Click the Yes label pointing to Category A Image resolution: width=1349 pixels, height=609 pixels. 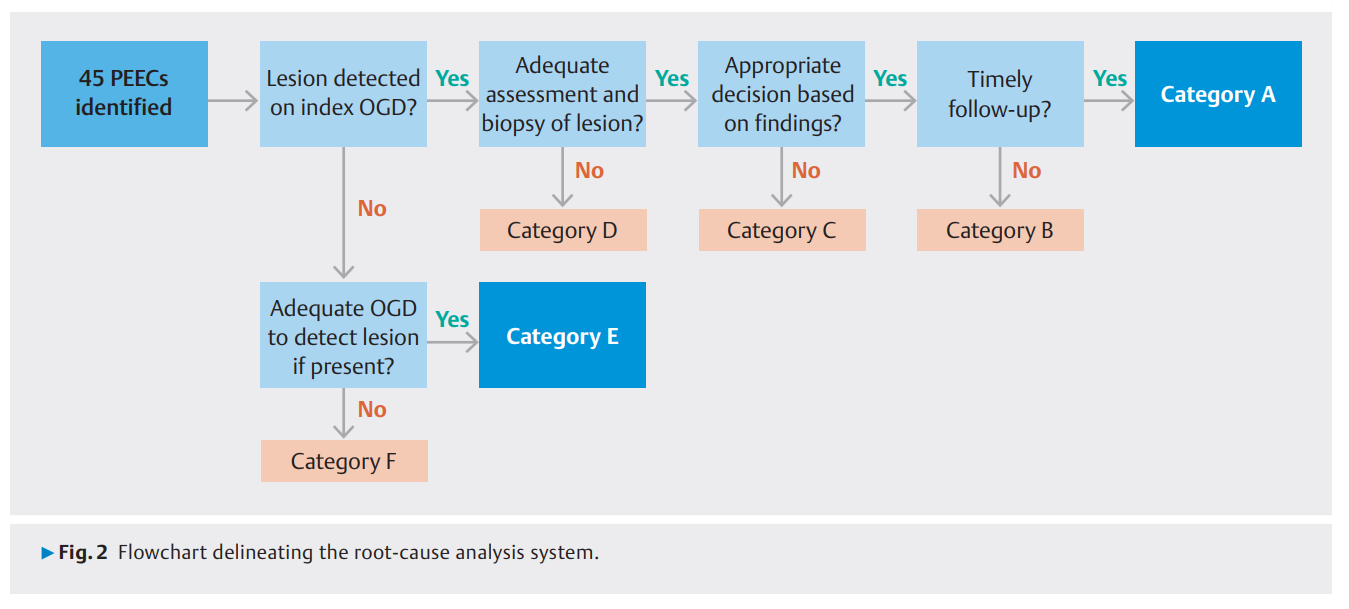[x=1110, y=78]
